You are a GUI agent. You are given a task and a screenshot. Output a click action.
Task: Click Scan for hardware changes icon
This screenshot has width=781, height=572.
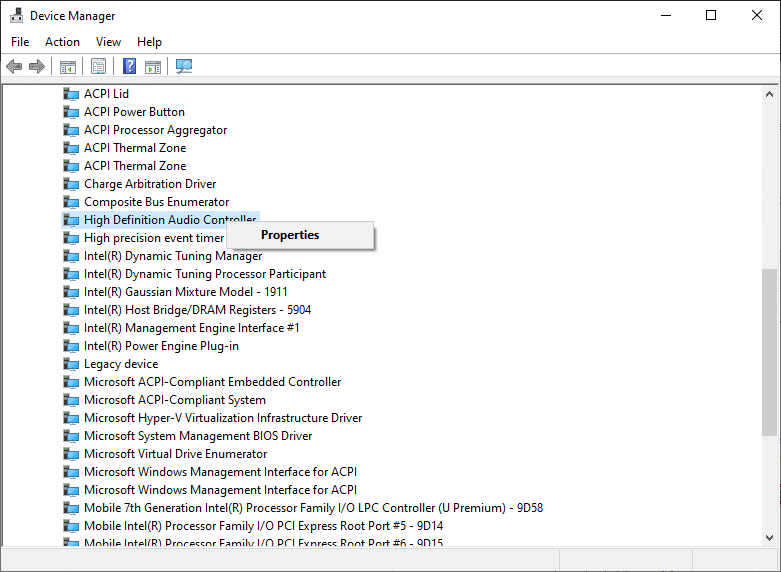click(184, 67)
